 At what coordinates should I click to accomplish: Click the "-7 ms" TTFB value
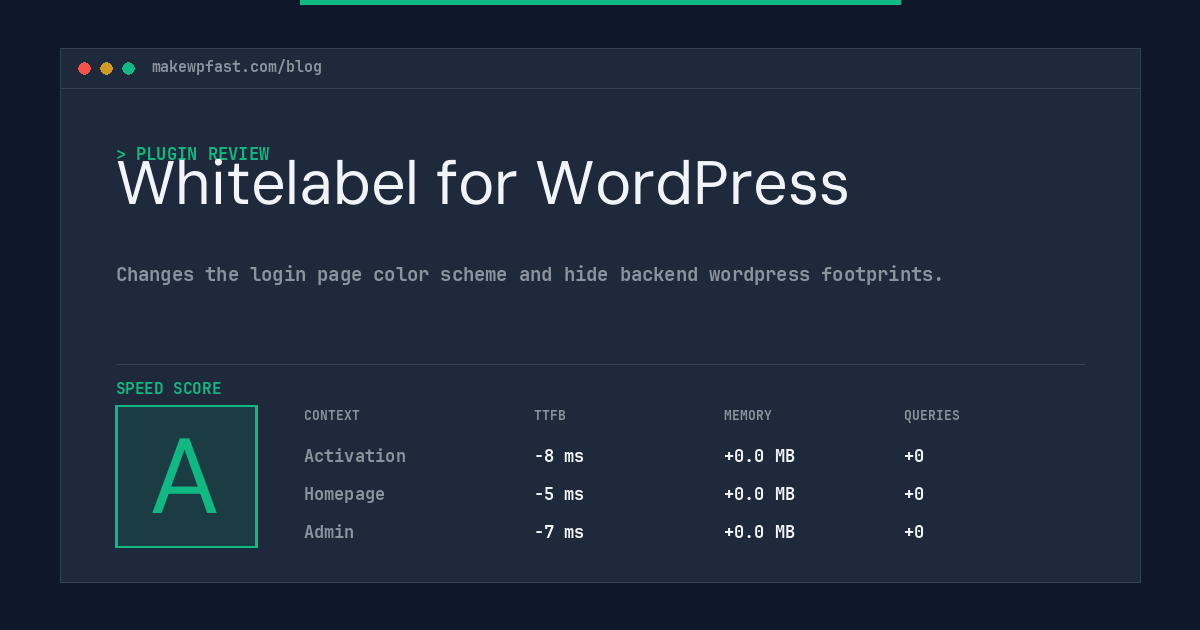click(559, 532)
